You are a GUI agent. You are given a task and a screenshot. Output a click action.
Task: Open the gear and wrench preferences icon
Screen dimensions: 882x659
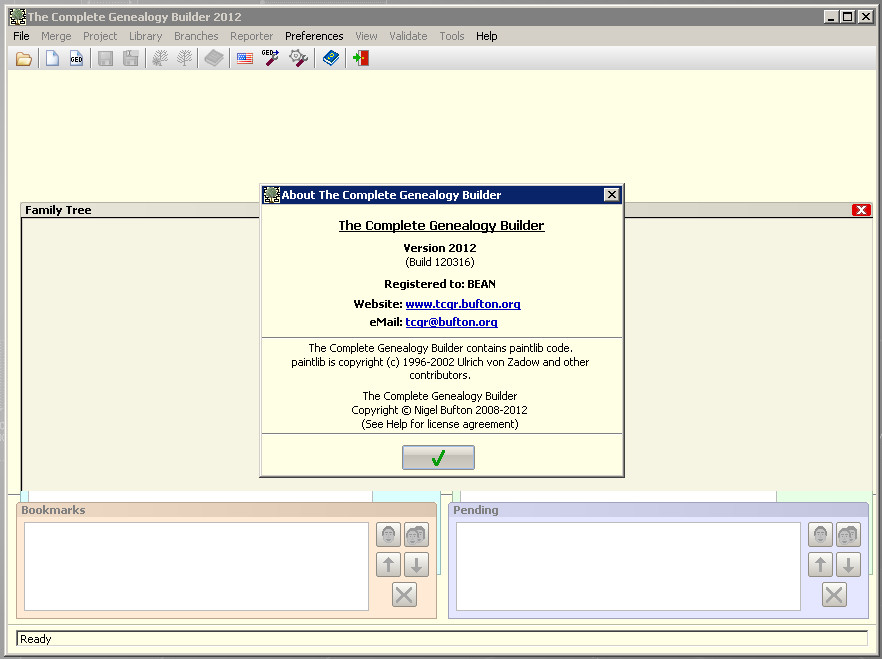(x=298, y=58)
